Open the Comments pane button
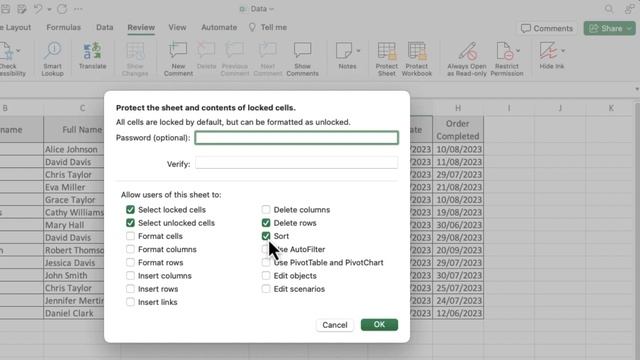Viewport: 640px width, 360px height. point(547,28)
